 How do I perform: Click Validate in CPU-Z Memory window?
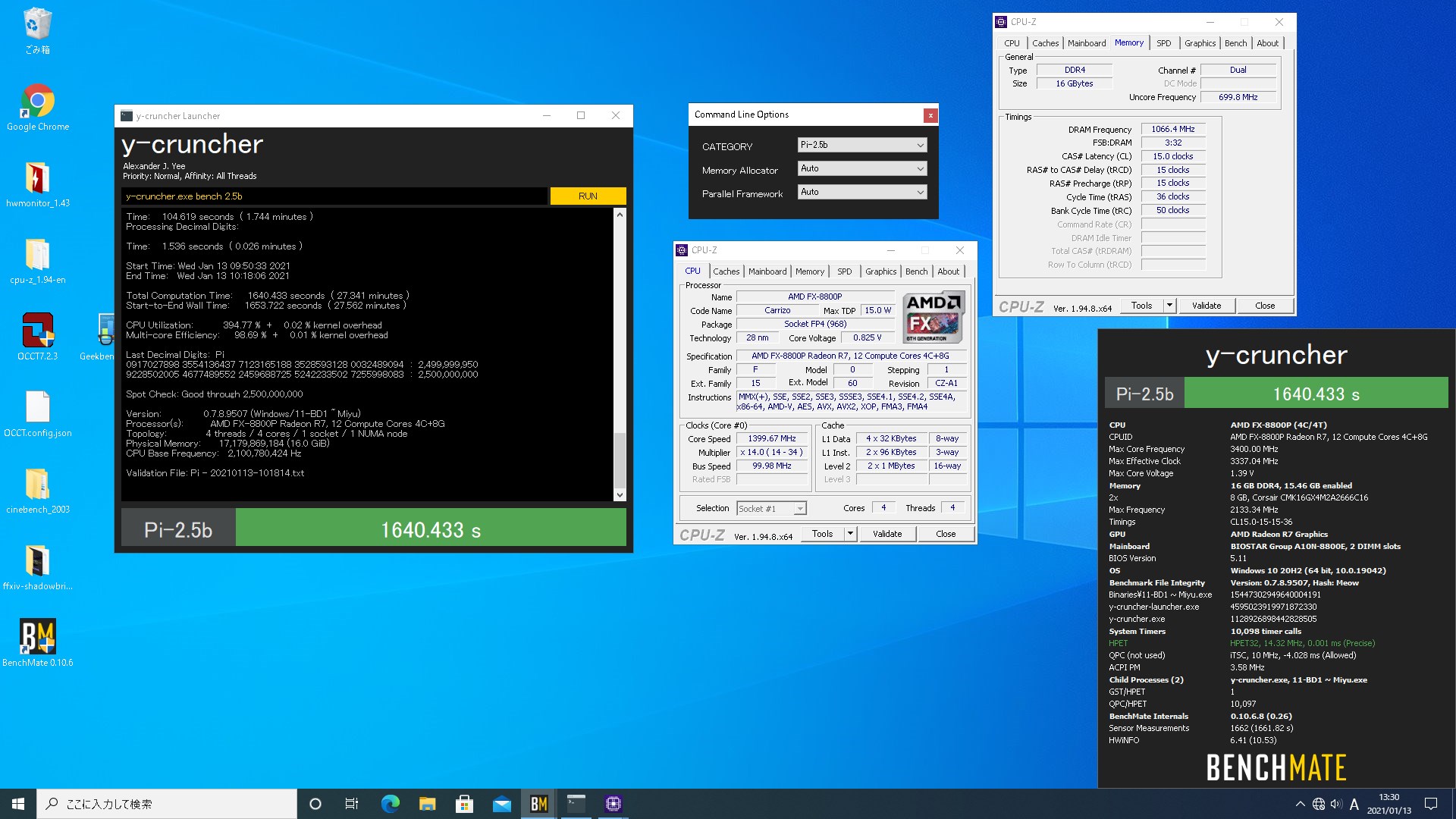click(x=1207, y=306)
